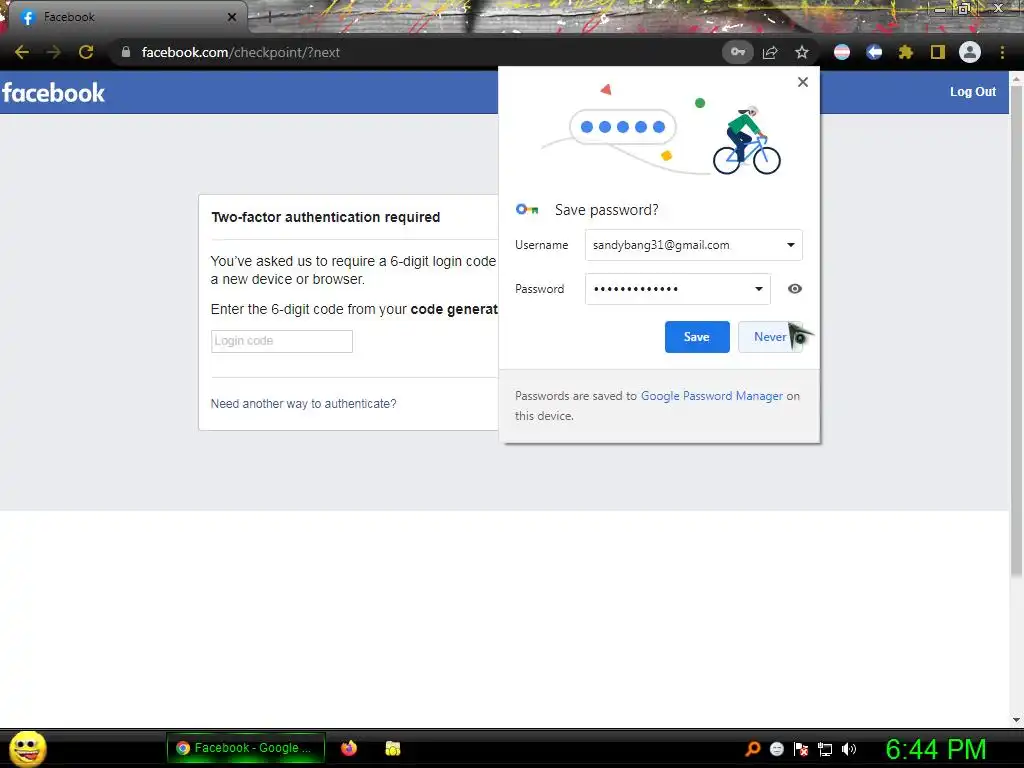Click the Save password? title text
Image resolution: width=1024 pixels, height=768 pixels.
point(607,210)
